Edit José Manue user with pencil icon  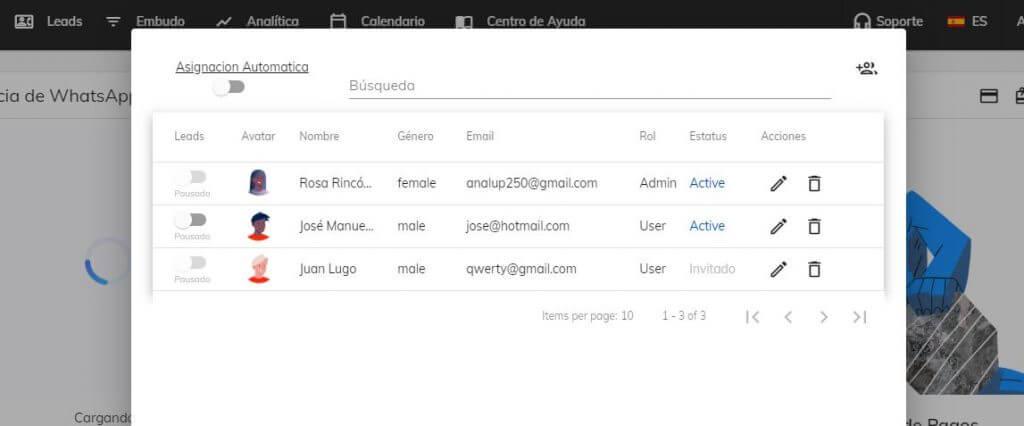coord(778,226)
